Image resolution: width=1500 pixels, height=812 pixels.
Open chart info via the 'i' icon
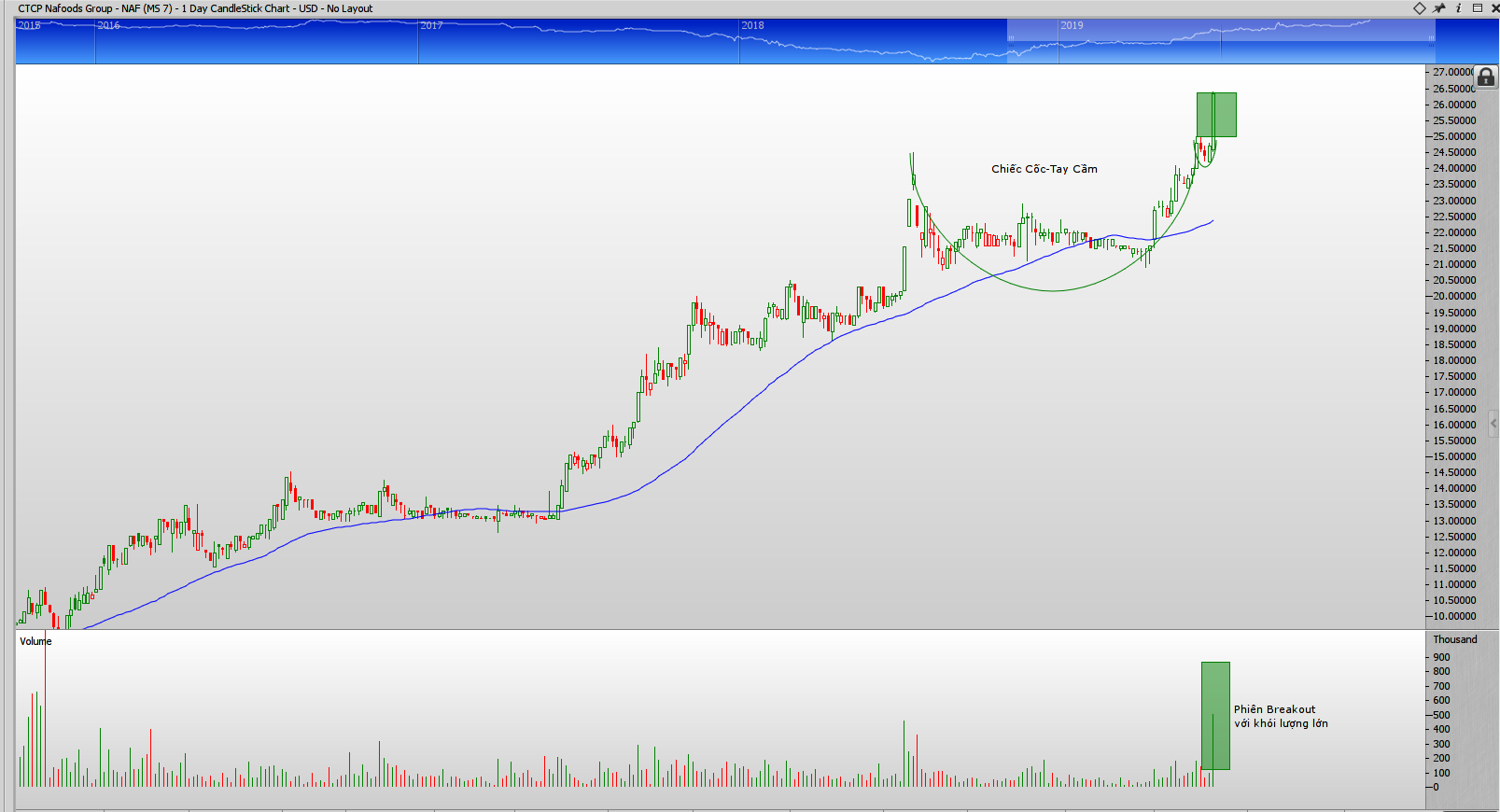1458,8
